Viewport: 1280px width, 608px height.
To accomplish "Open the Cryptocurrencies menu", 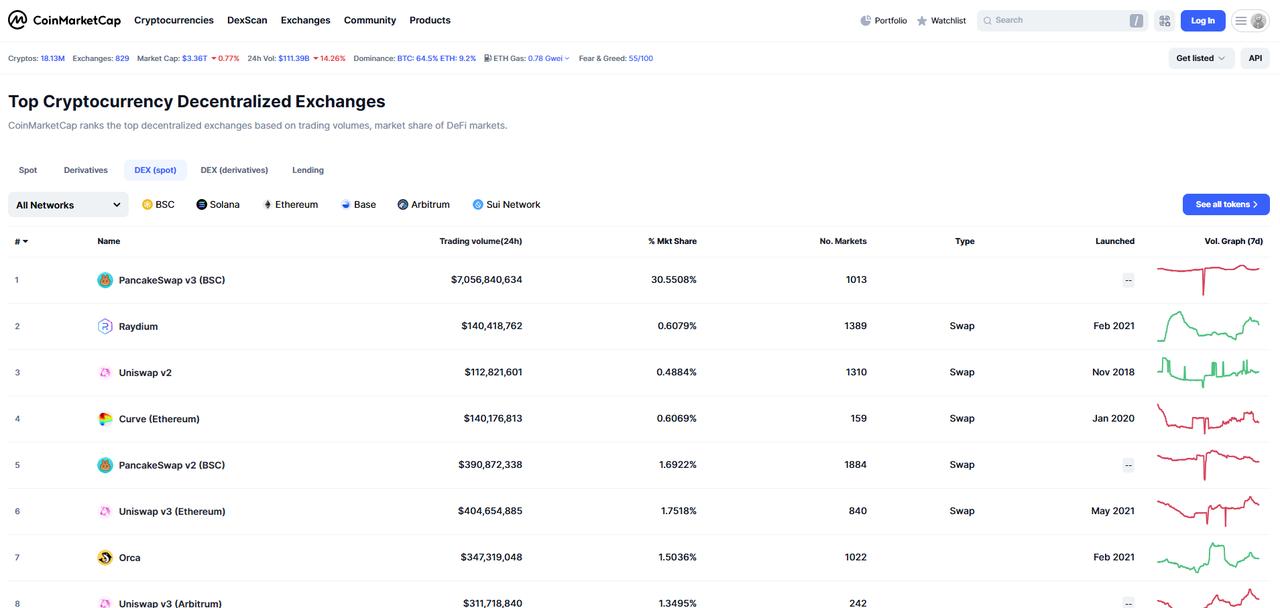I will click(174, 20).
